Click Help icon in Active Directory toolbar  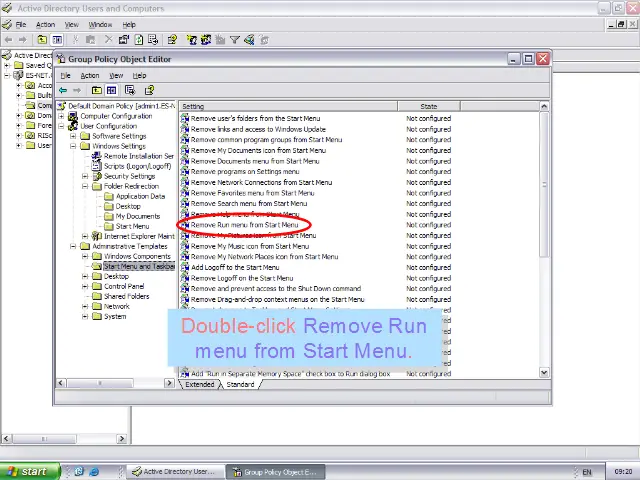point(172,40)
